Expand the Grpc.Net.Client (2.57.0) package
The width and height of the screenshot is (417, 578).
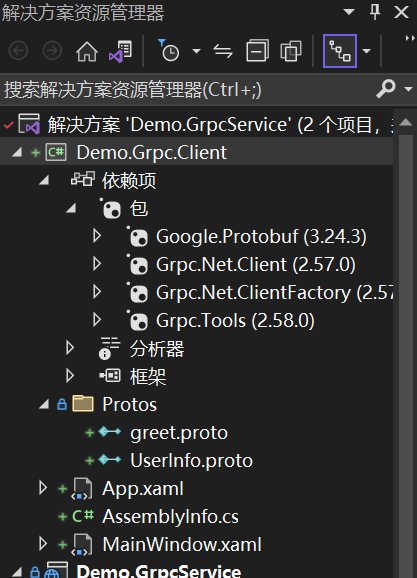coord(97,264)
